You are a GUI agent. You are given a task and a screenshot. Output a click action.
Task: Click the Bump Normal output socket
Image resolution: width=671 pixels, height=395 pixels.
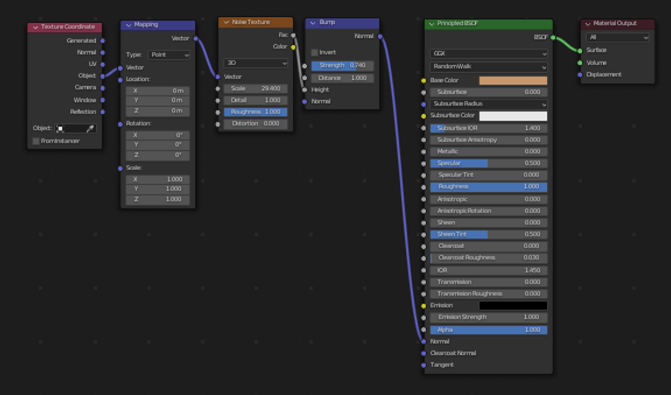380,36
